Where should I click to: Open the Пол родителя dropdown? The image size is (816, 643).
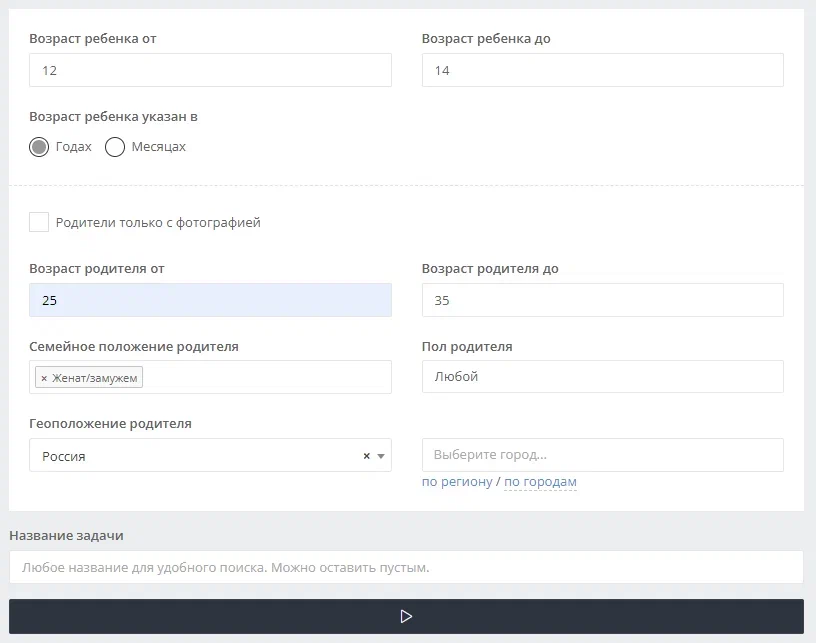602,377
